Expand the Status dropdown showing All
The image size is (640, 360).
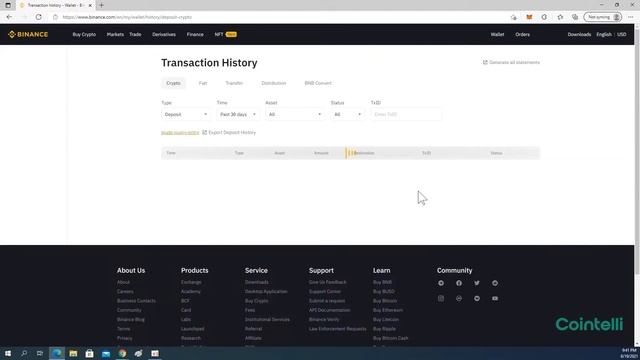pos(347,114)
